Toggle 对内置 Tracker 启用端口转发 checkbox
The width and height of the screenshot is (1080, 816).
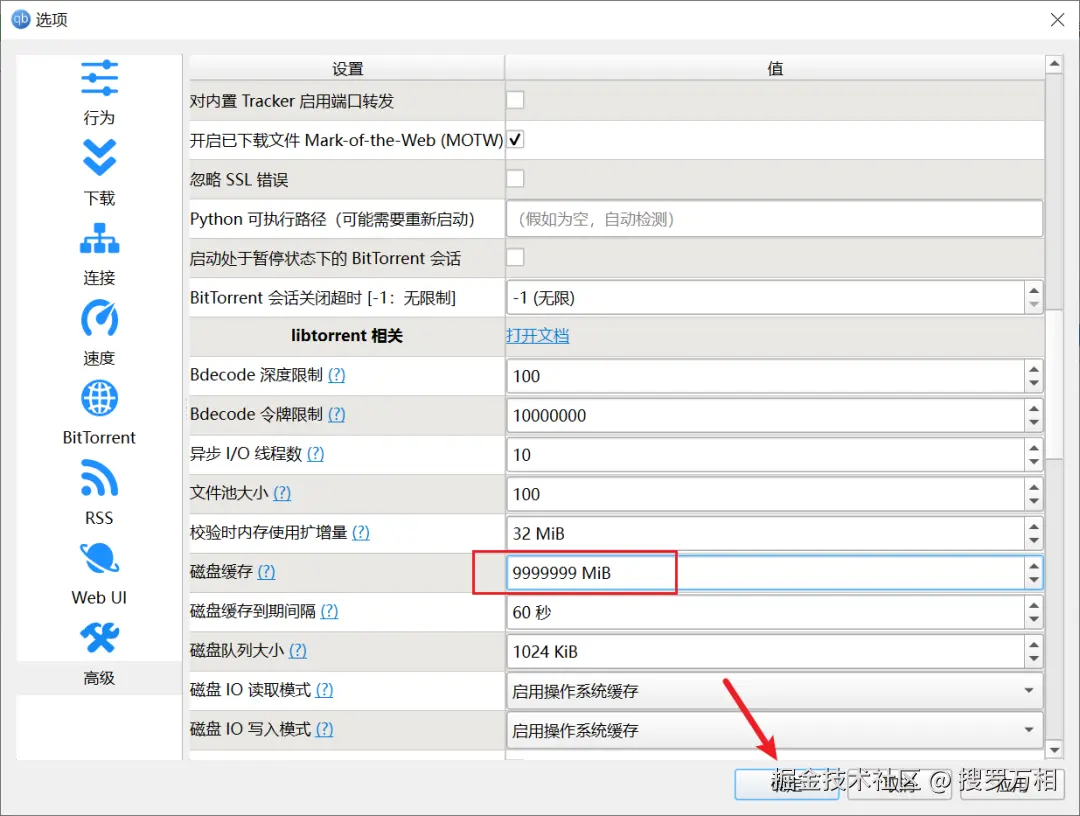click(x=515, y=101)
